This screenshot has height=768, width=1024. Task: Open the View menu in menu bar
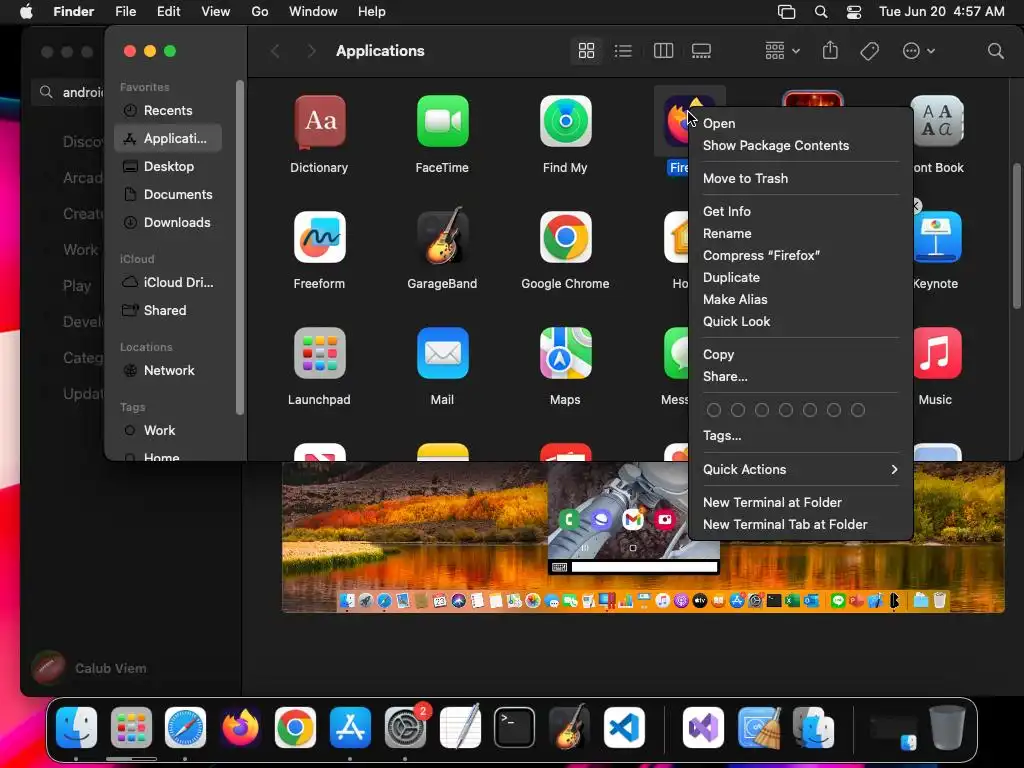point(216,12)
